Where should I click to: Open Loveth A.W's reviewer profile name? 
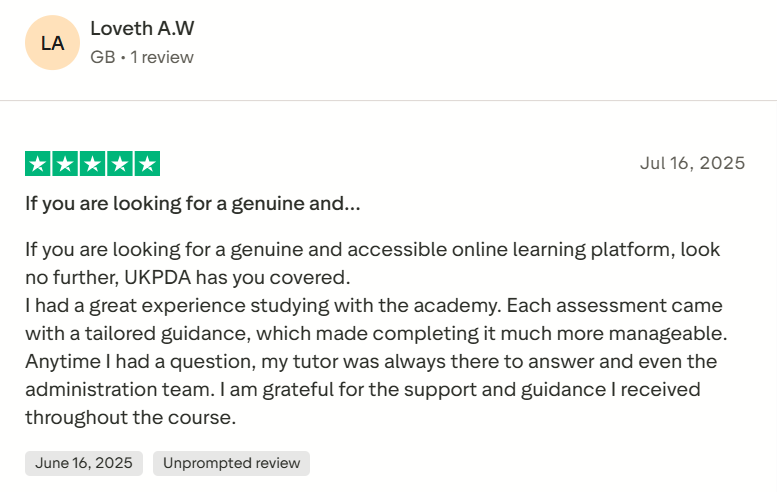pyautogui.click(x=142, y=29)
